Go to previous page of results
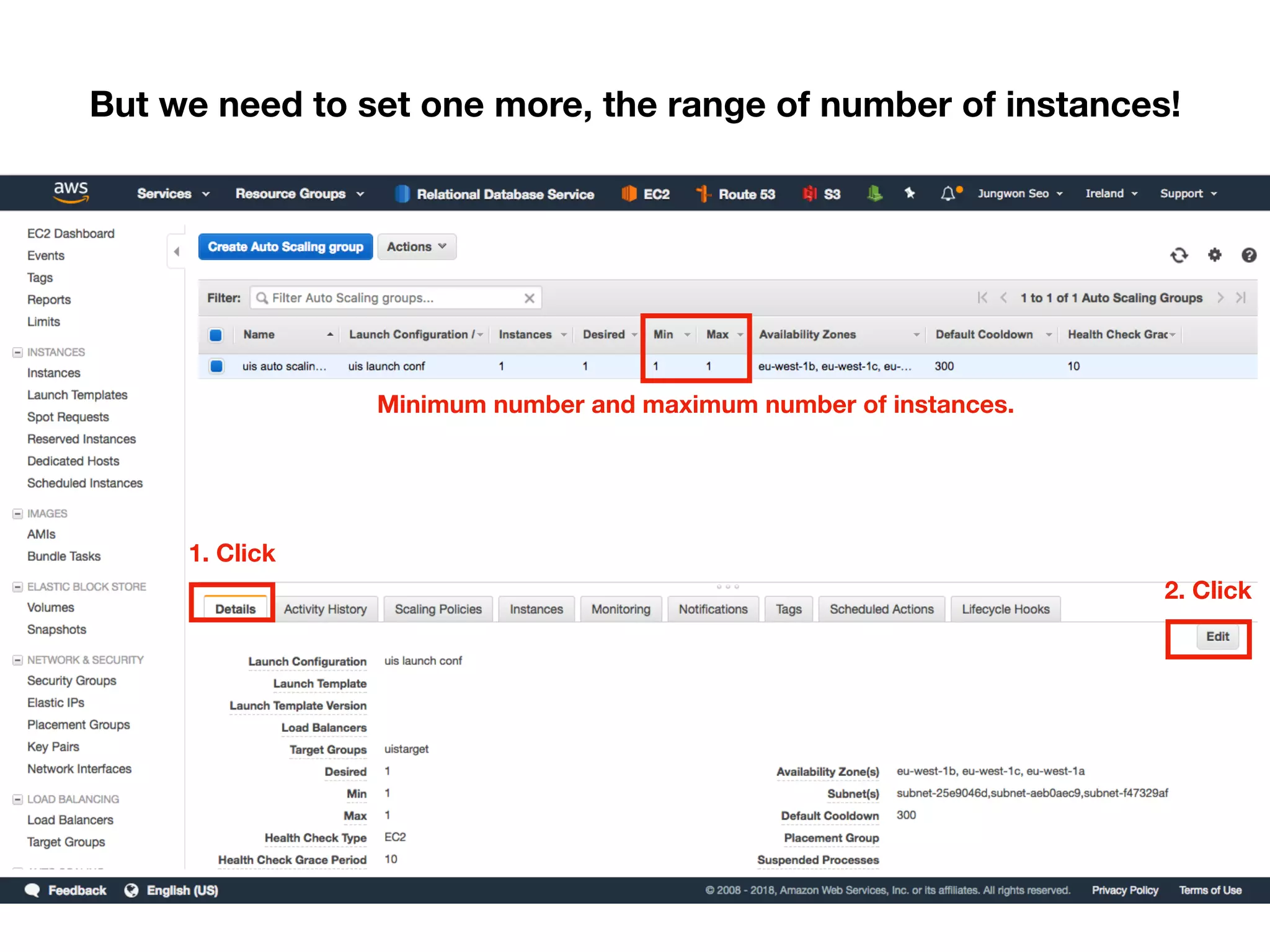This screenshot has height=952, width=1270. 1003,297
